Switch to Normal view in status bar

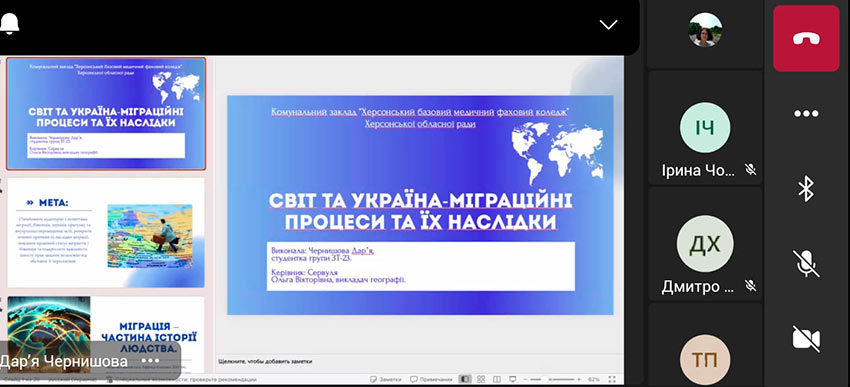click(465, 379)
